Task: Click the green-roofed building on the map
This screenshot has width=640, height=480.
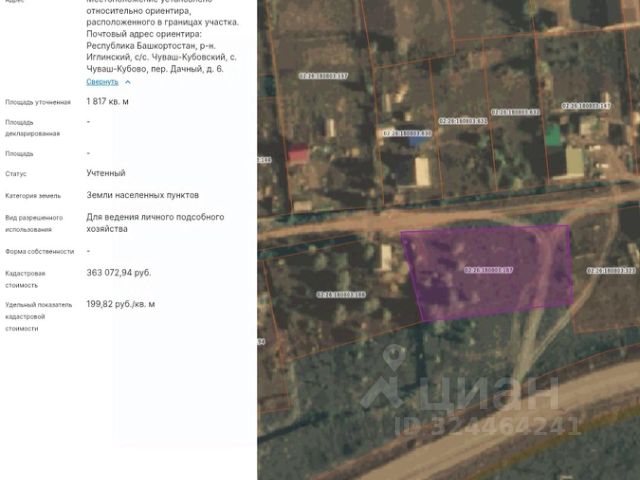Action: tap(553, 136)
